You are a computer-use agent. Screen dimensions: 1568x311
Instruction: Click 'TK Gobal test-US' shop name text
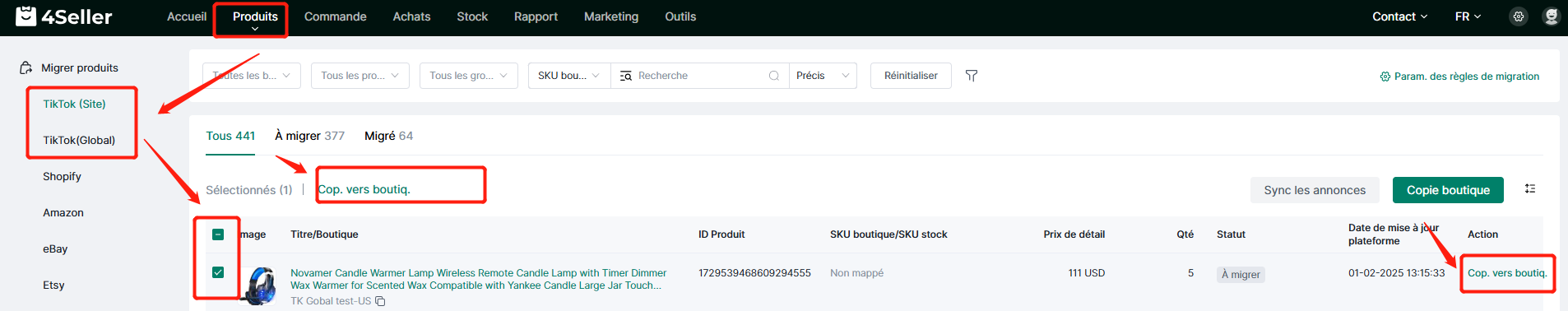point(331,301)
